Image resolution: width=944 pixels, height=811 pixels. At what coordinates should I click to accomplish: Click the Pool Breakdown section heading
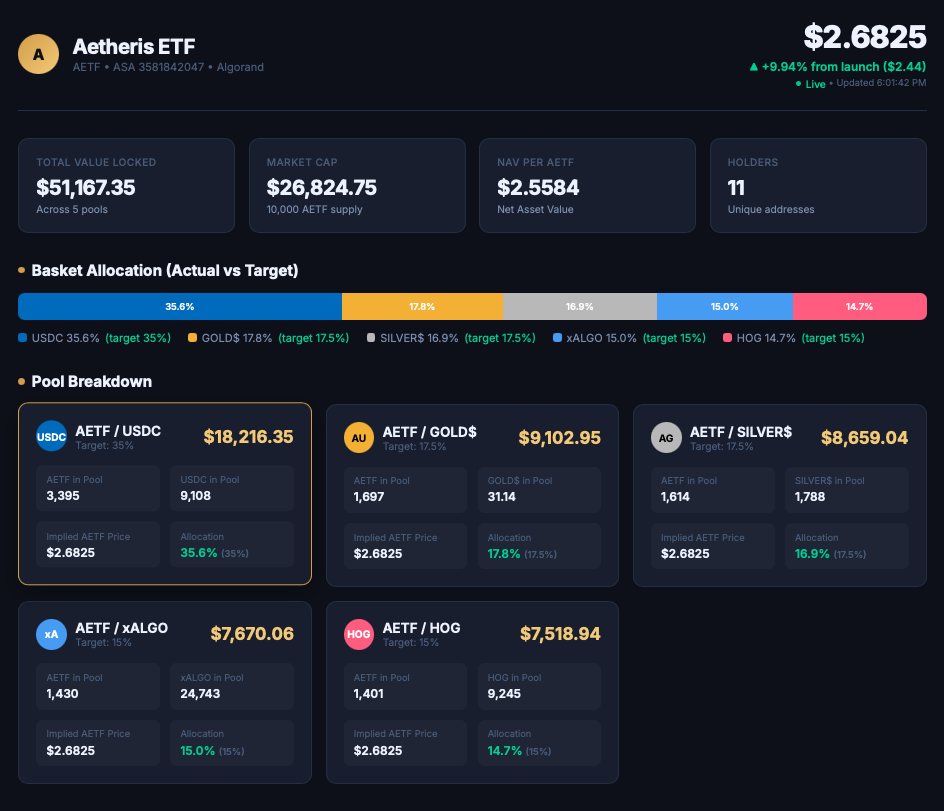[92, 382]
